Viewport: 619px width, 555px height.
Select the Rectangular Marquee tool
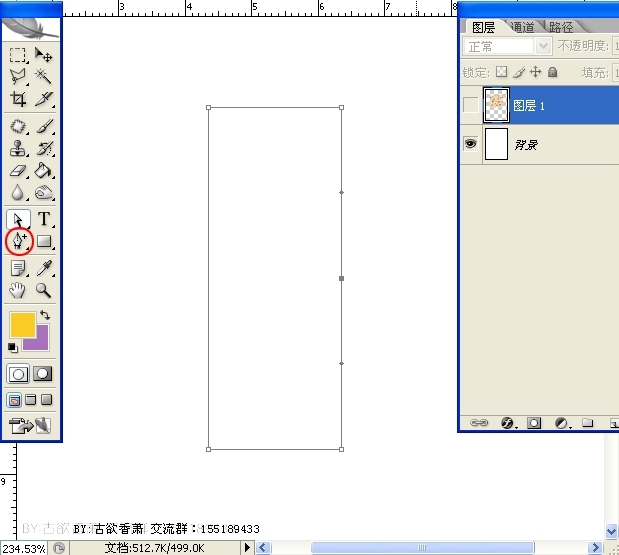[17, 55]
